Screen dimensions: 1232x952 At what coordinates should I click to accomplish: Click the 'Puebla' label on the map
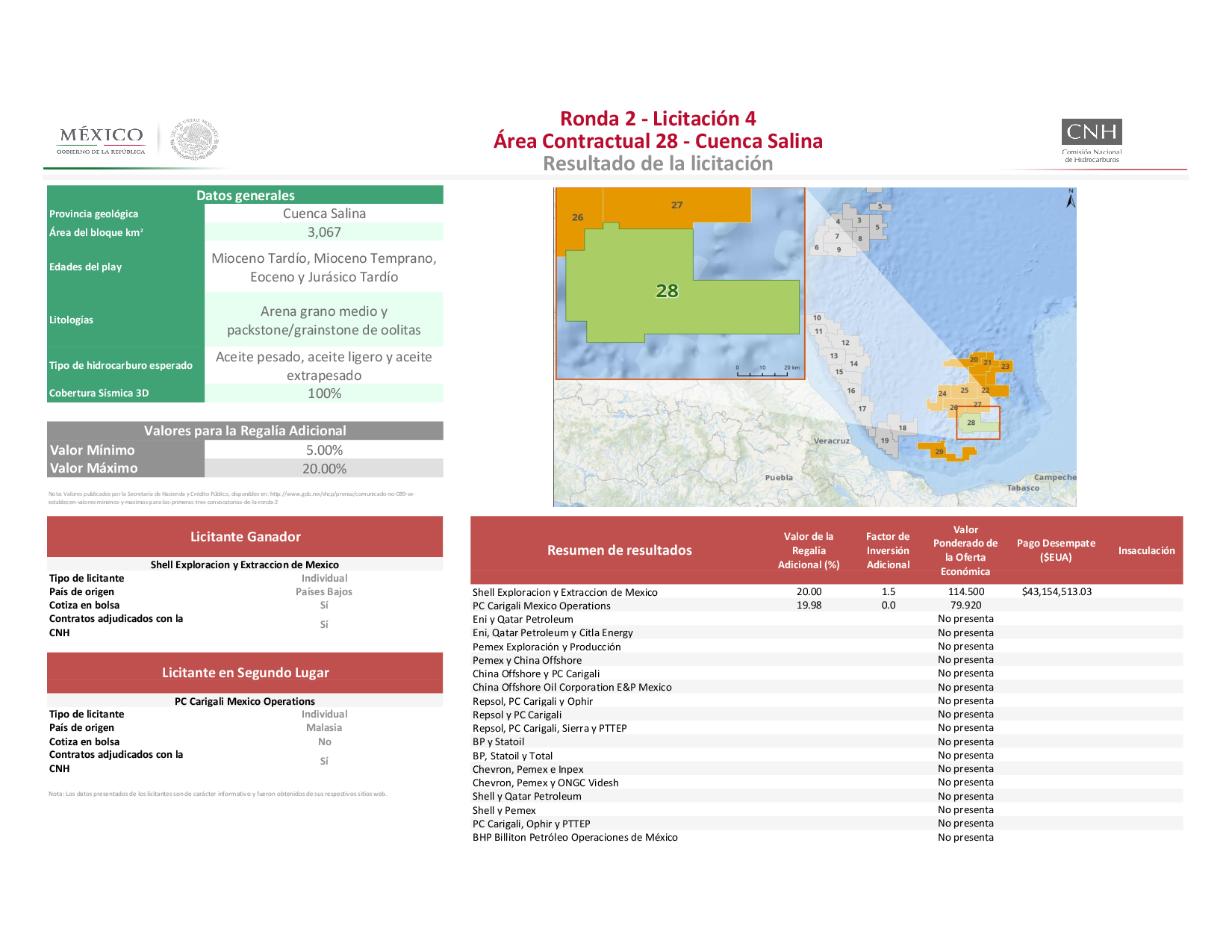tap(779, 477)
